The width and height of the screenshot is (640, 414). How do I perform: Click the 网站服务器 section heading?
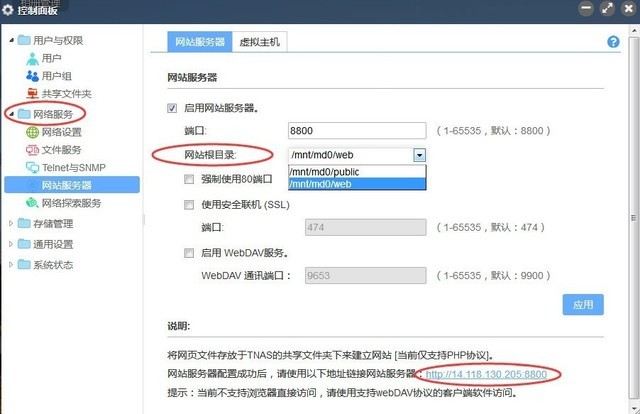pos(192,78)
